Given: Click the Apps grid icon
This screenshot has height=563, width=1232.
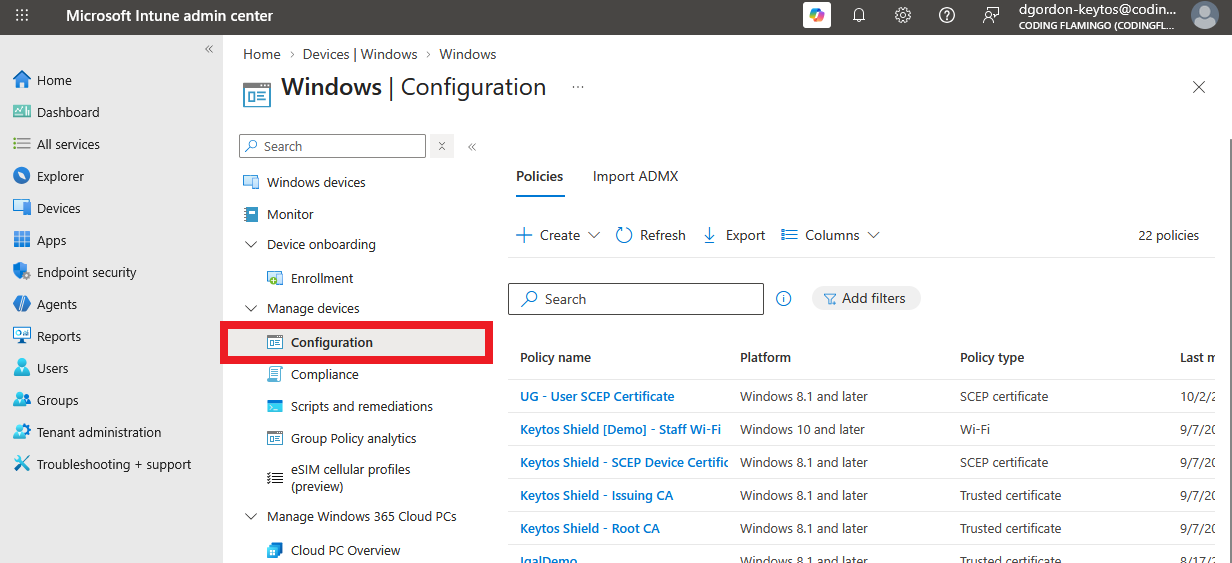Looking at the screenshot, I should point(22,240).
